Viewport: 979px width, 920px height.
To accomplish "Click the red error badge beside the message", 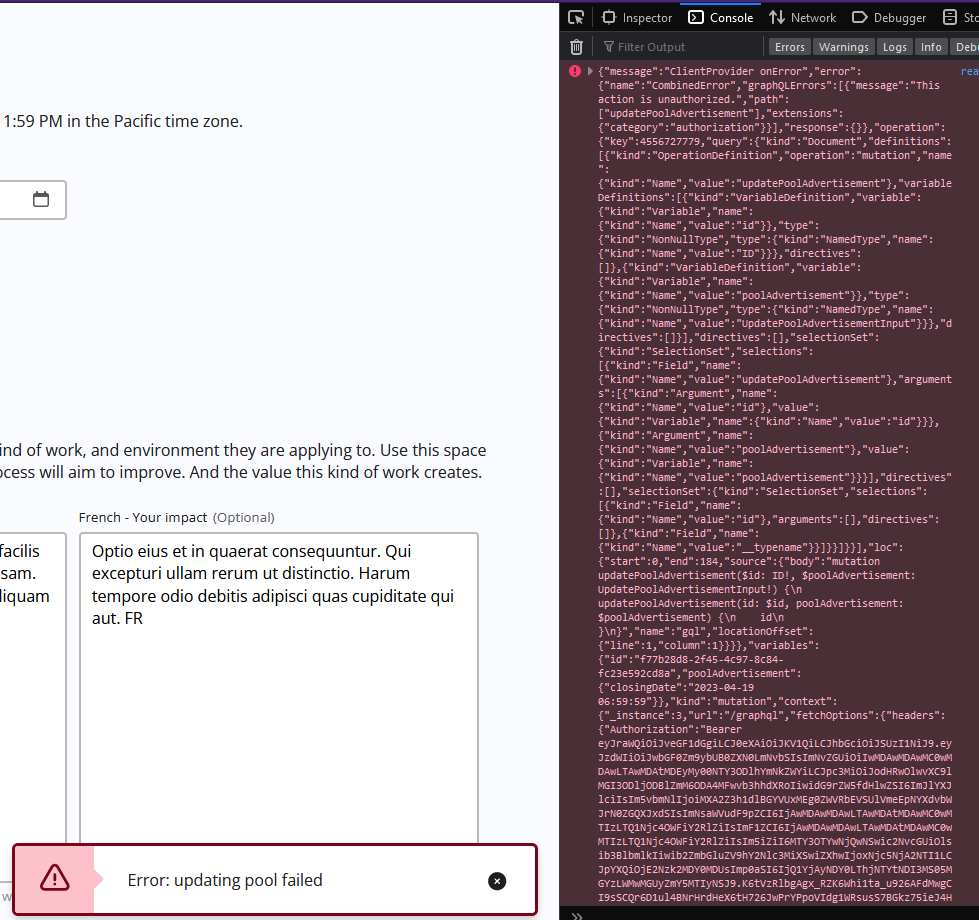I will [574, 70].
